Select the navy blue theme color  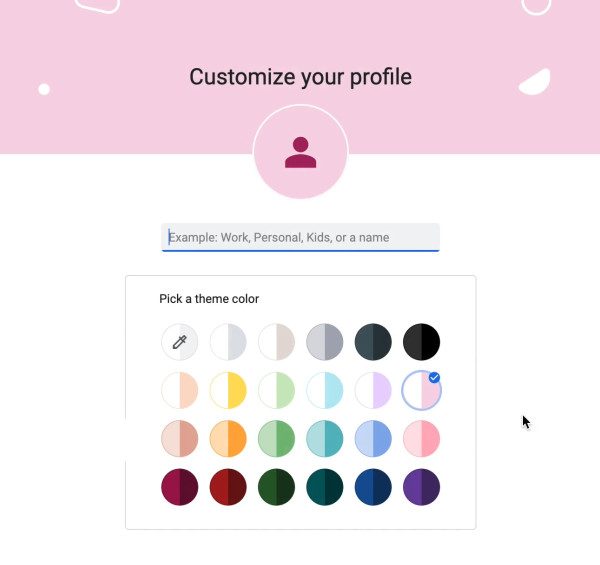coord(373,487)
